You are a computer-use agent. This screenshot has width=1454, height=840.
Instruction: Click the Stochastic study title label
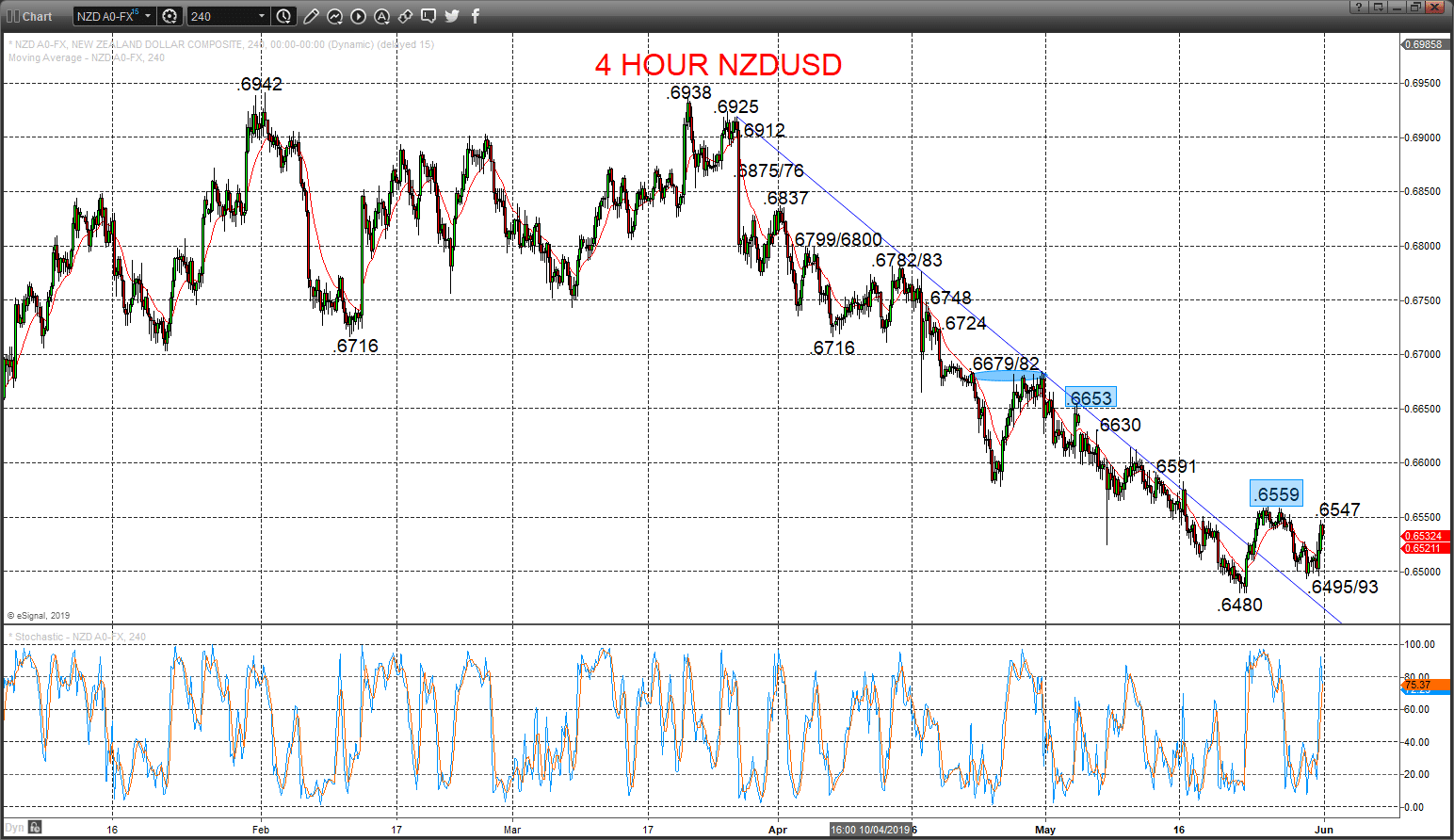tap(77, 637)
